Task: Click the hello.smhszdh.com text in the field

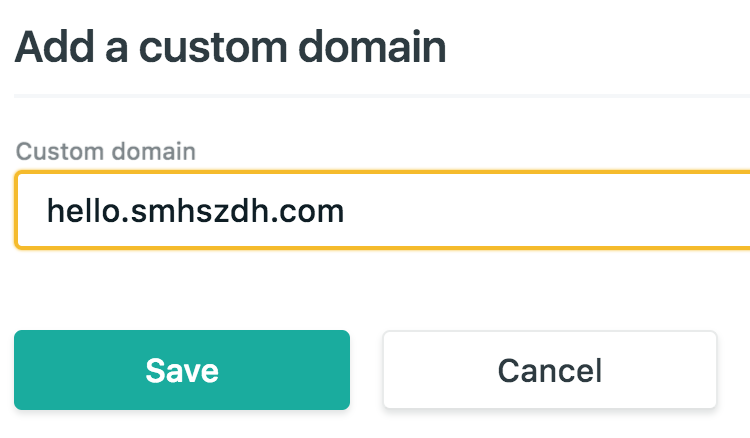Action: coord(196,210)
